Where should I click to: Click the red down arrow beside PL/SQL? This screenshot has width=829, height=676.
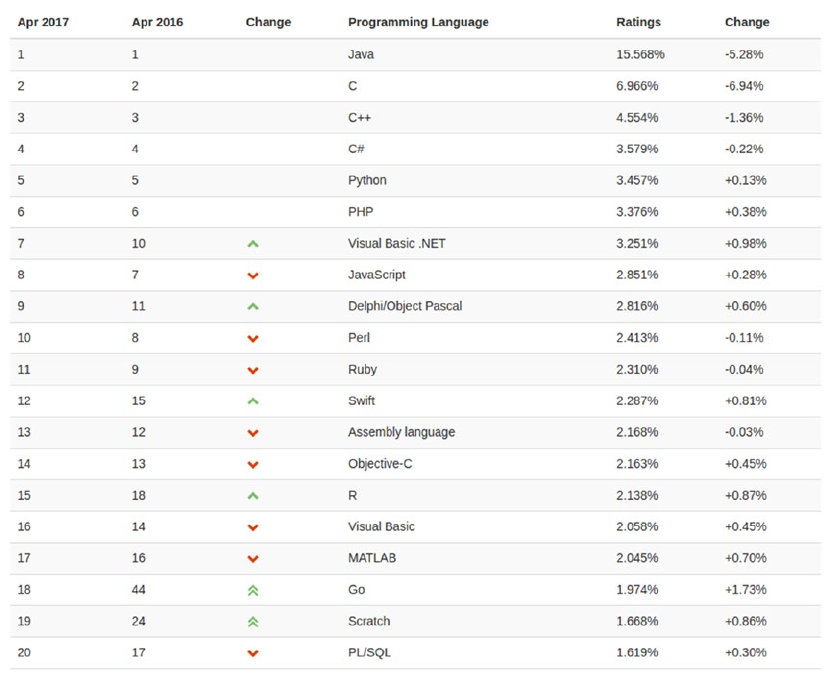coord(253,653)
